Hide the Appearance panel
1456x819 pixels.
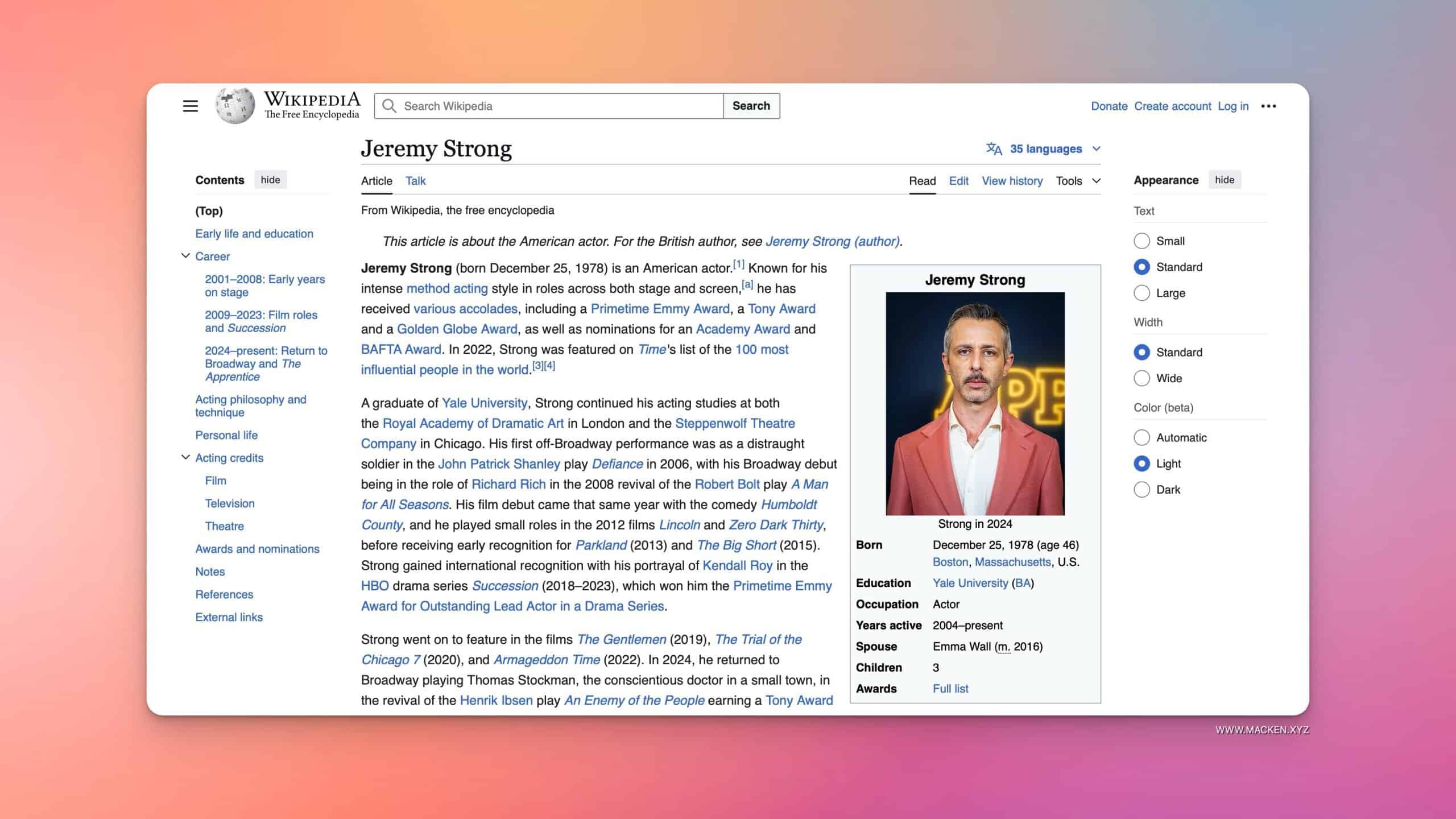click(x=1225, y=180)
